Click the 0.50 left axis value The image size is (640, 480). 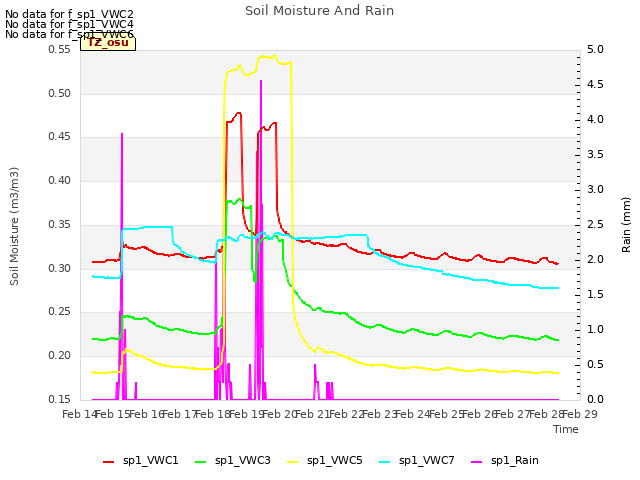[60, 93]
